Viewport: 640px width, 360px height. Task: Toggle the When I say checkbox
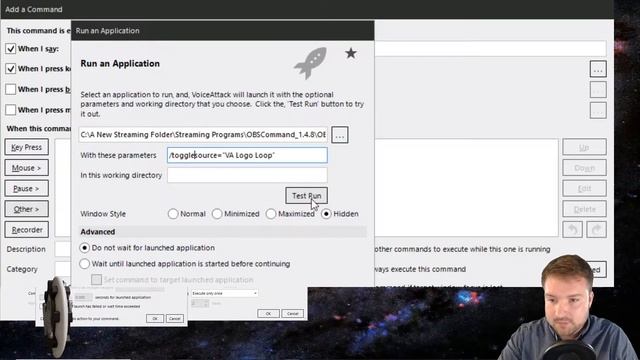coord(11,49)
